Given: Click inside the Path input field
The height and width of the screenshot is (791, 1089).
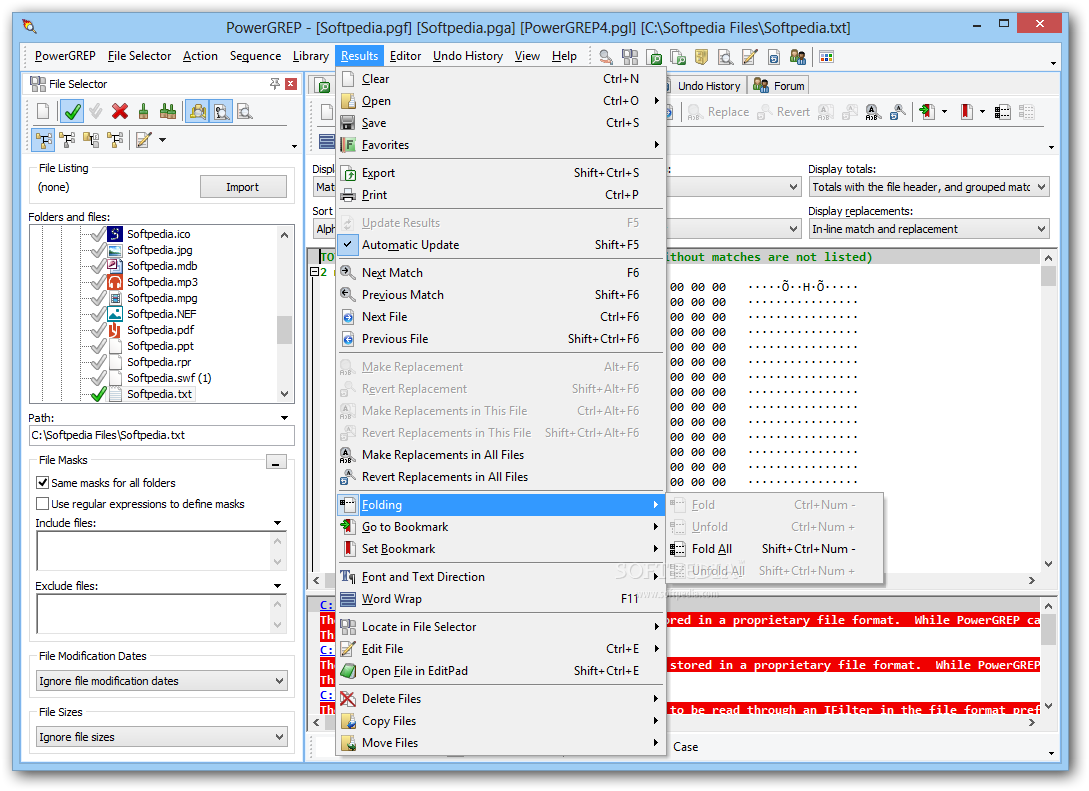Looking at the screenshot, I should coord(162,435).
